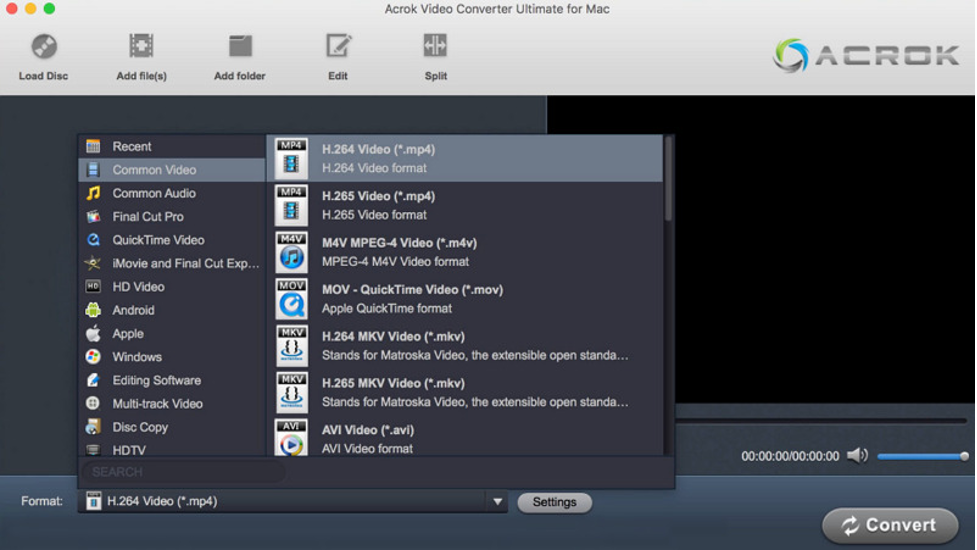Start conversion with the Convert button
This screenshot has height=550, width=977.
889,525
